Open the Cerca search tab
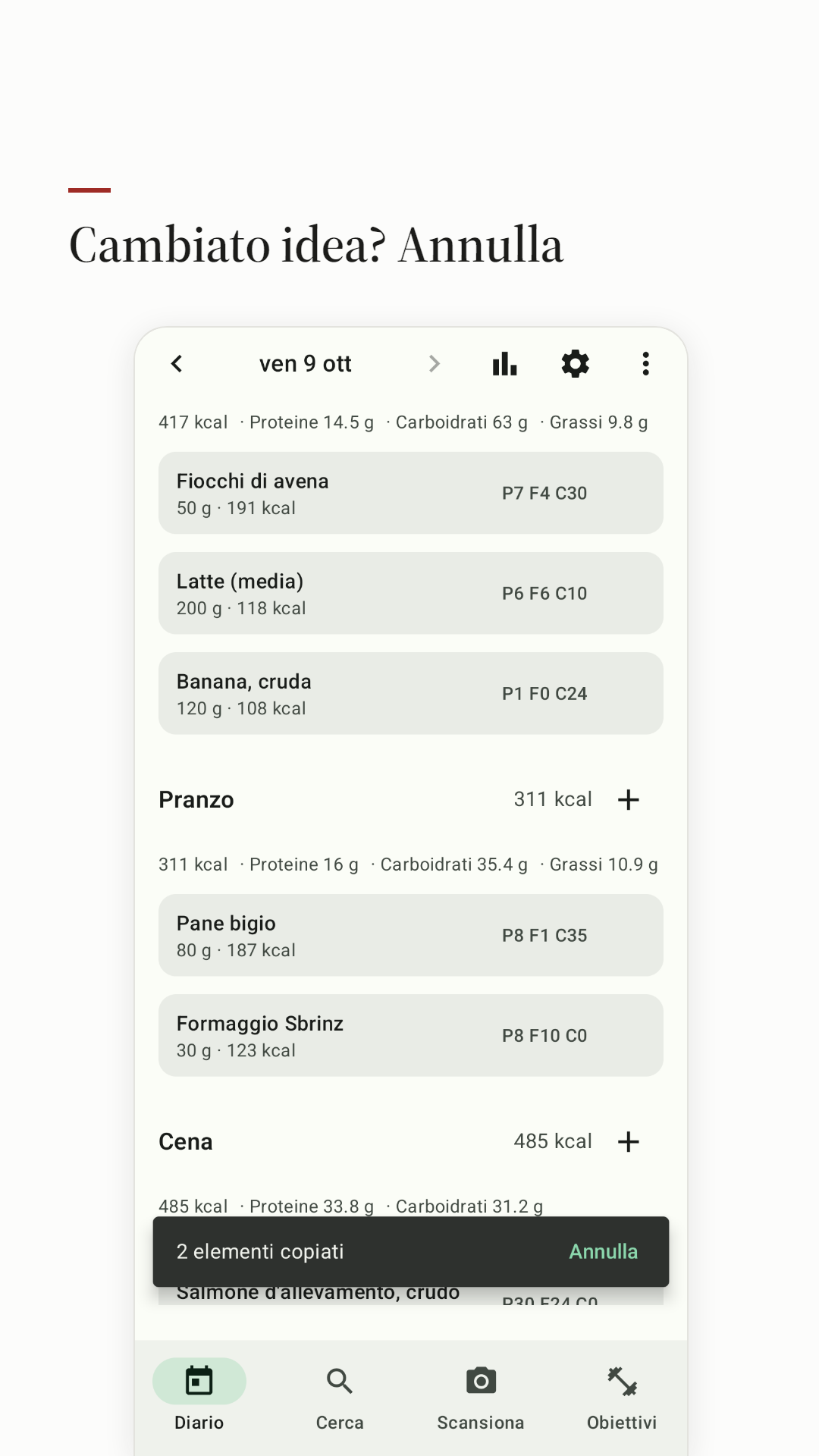Screen dimensions: 819x1456 340,1397
